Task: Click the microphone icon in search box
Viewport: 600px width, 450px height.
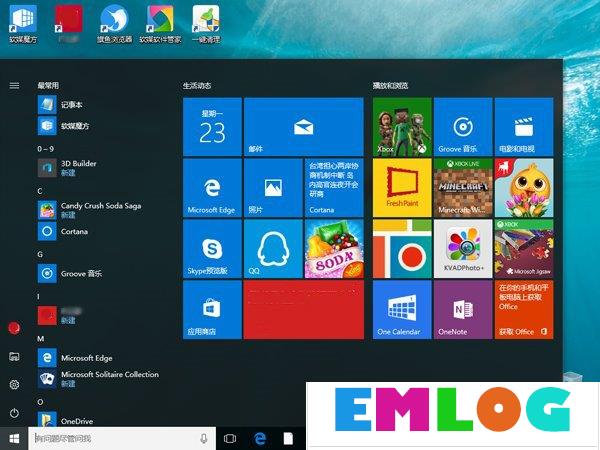Action: 204,439
